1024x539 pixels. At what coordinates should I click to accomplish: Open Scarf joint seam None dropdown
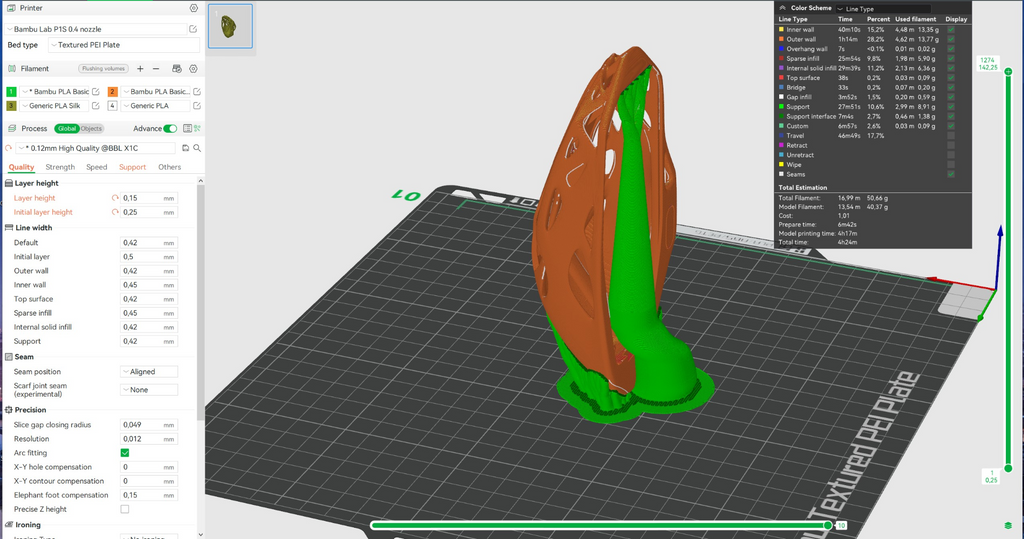pos(149,389)
